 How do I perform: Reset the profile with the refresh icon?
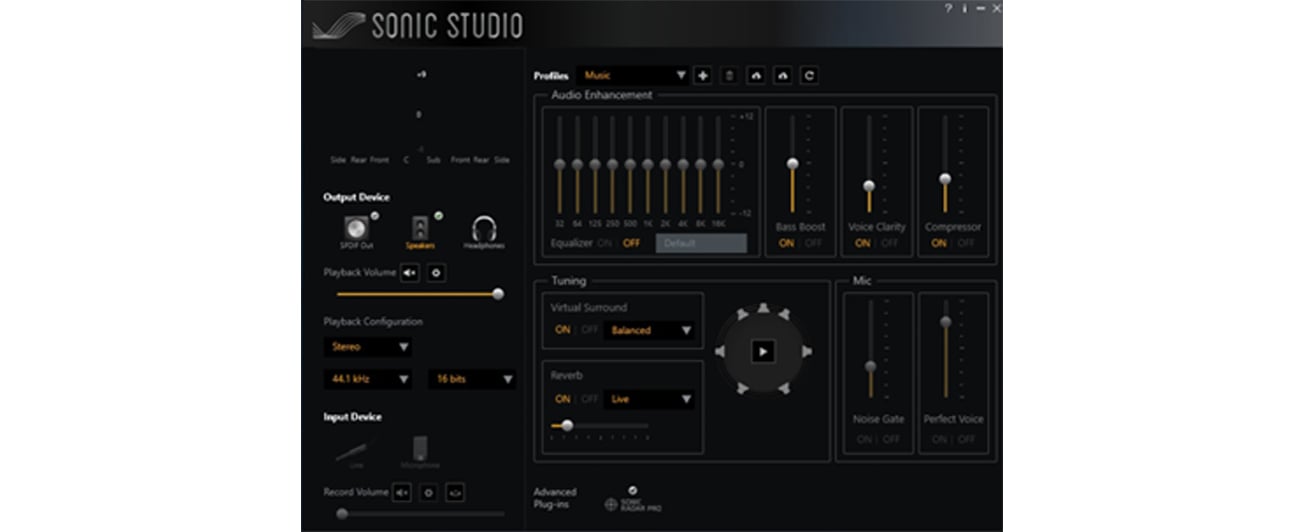[809, 75]
